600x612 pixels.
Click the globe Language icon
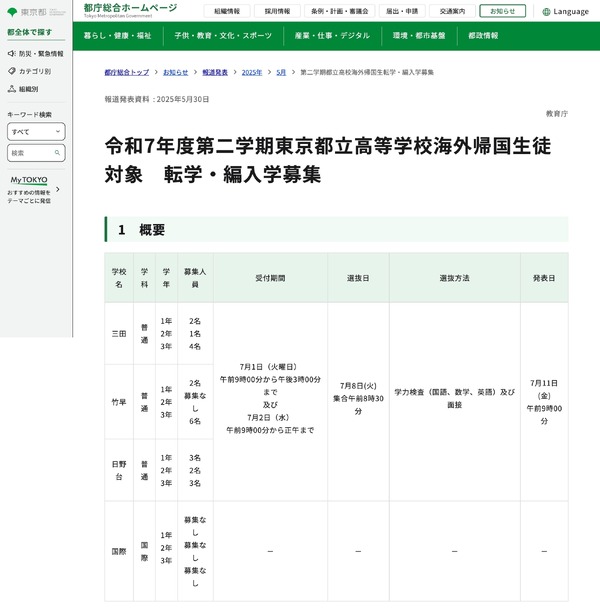546,11
